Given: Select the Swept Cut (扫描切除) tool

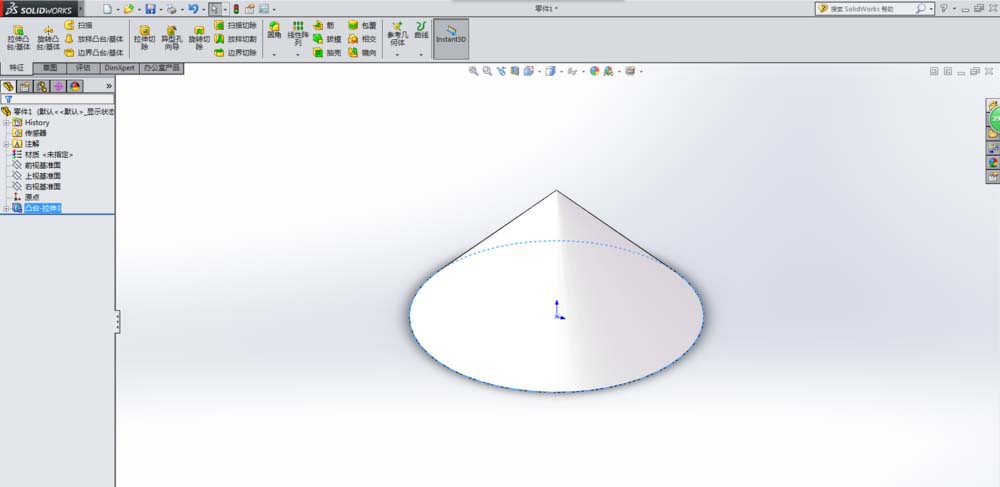Looking at the screenshot, I should (235, 25).
